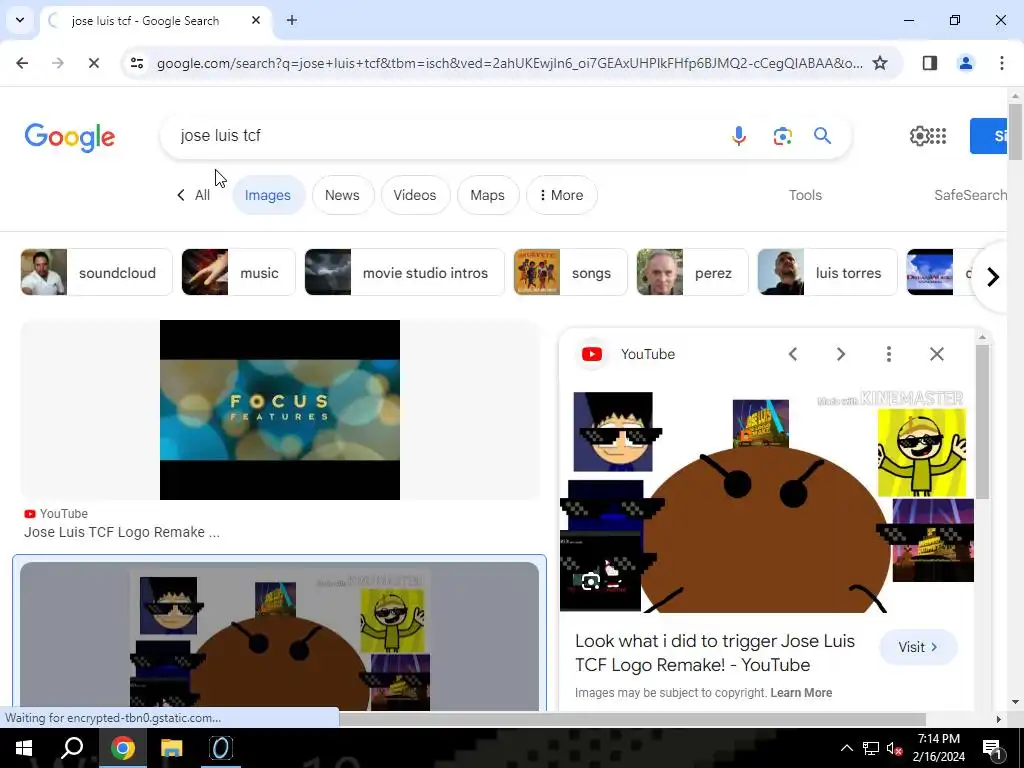
Task: Open the large preview image
Action: point(767,501)
